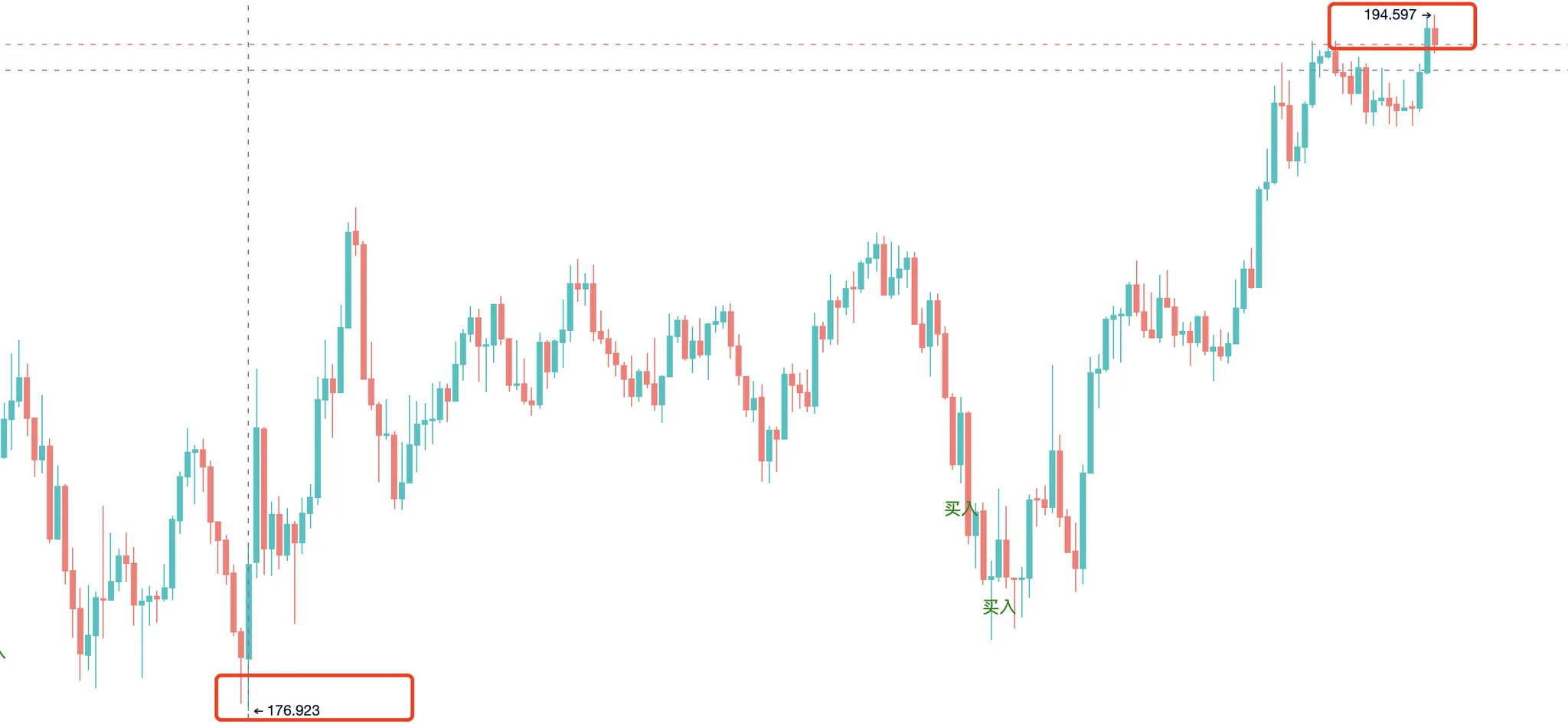Viewport: 1568px width, 724px height.
Task: Select the vertical dashed crosshair line
Action: tap(248, 360)
